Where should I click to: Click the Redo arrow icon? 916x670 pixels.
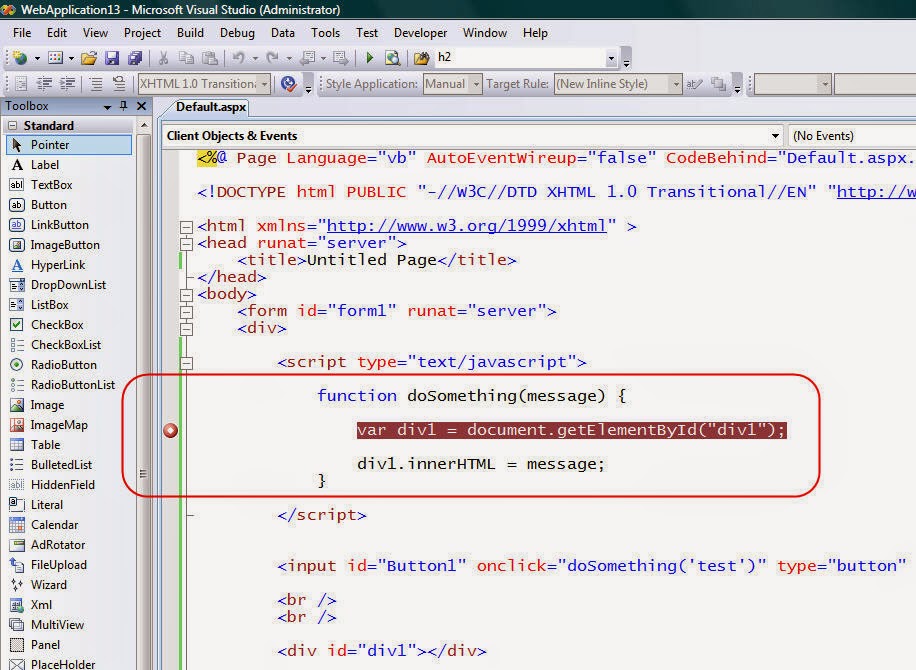coord(272,58)
